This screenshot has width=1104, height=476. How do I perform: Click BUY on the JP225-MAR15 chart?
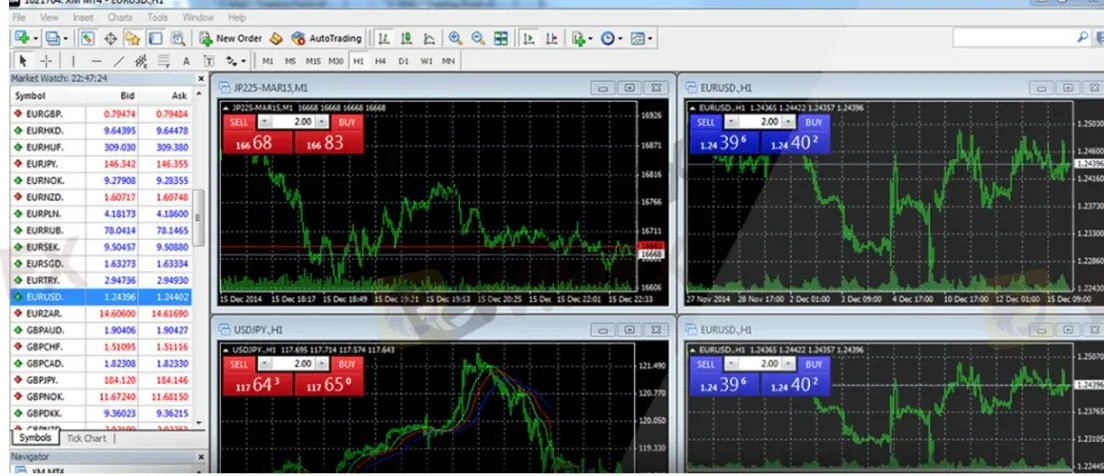click(x=347, y=122)
